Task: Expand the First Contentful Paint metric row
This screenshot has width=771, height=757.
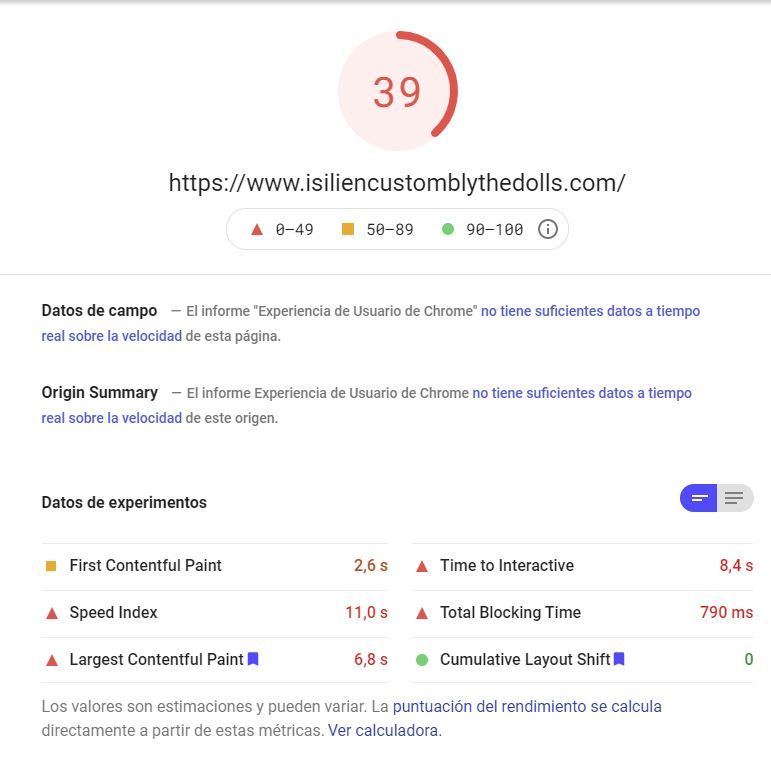Action: tap(215, 566)
